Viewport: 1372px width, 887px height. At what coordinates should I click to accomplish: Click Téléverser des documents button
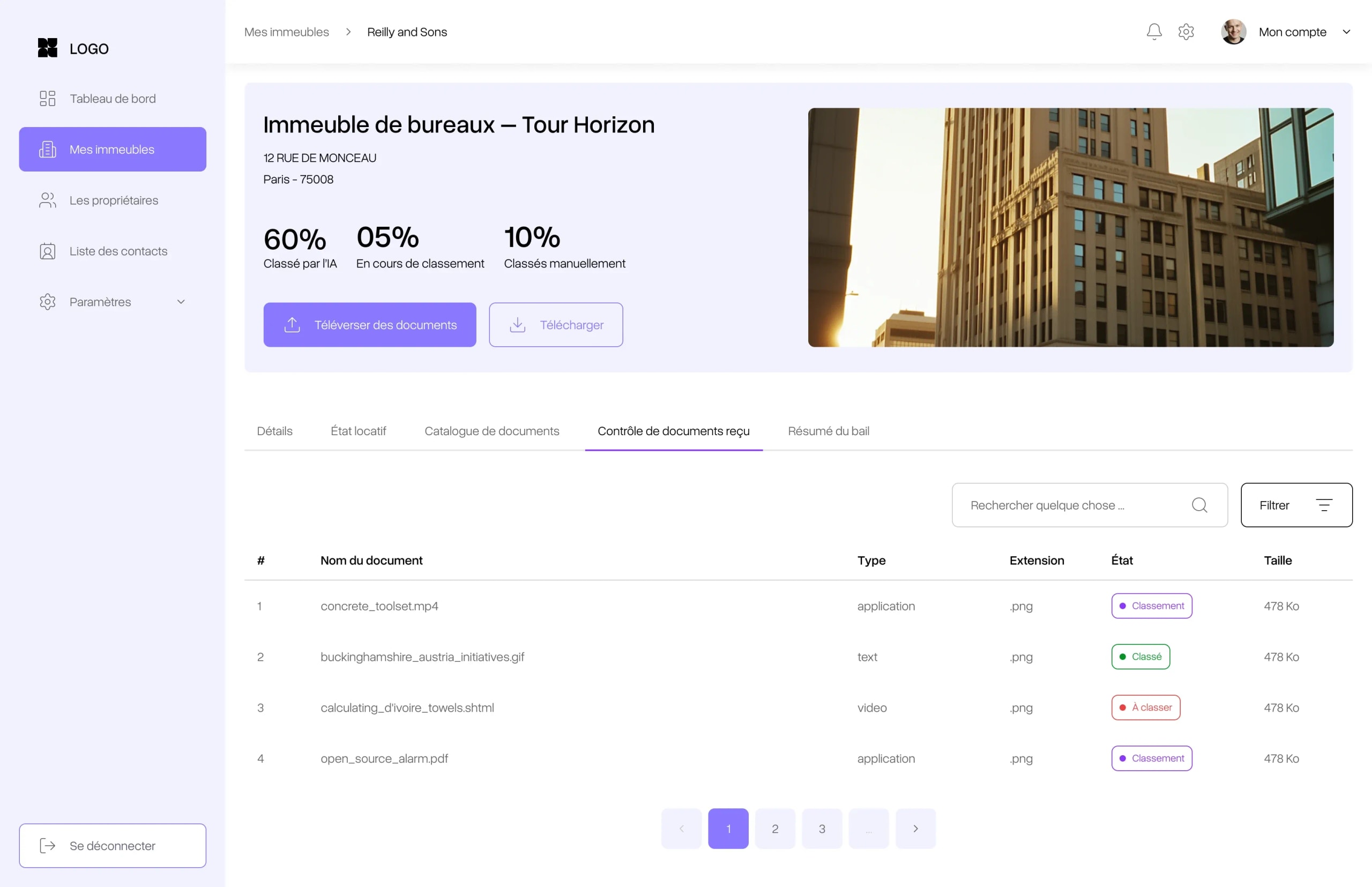click(370, 325)
